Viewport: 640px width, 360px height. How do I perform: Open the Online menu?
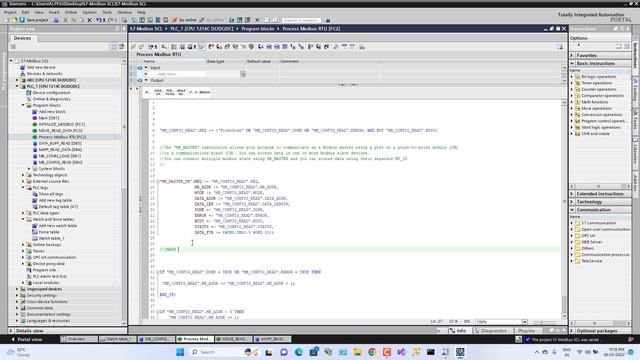pyautogui.click(x=71, y=12)
